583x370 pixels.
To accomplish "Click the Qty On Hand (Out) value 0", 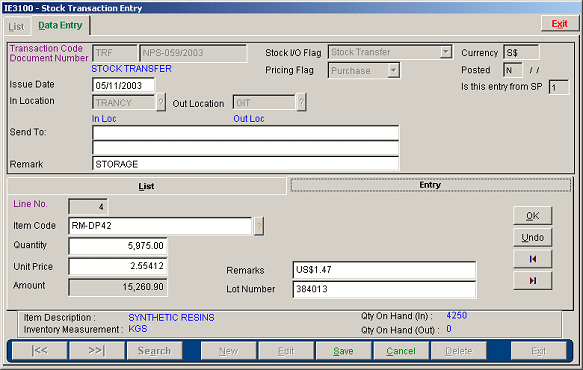I will (449, 329).
